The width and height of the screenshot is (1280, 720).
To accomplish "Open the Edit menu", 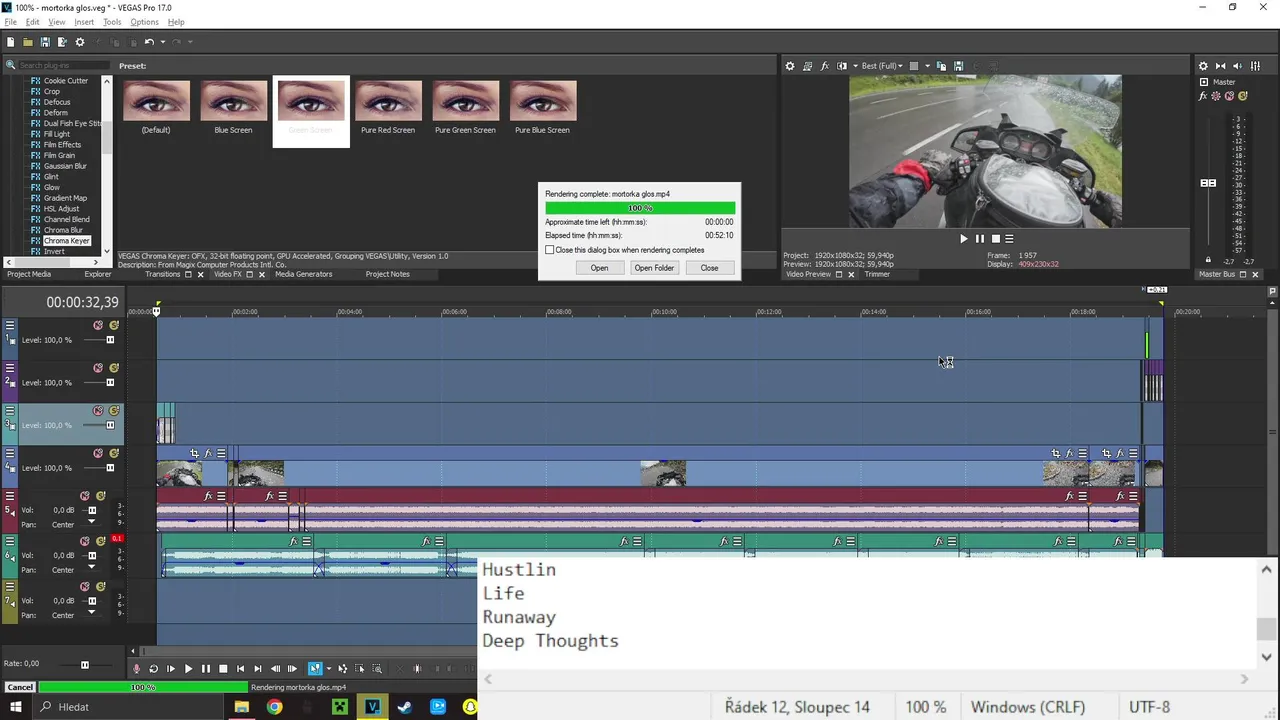I will coord(33,22).
